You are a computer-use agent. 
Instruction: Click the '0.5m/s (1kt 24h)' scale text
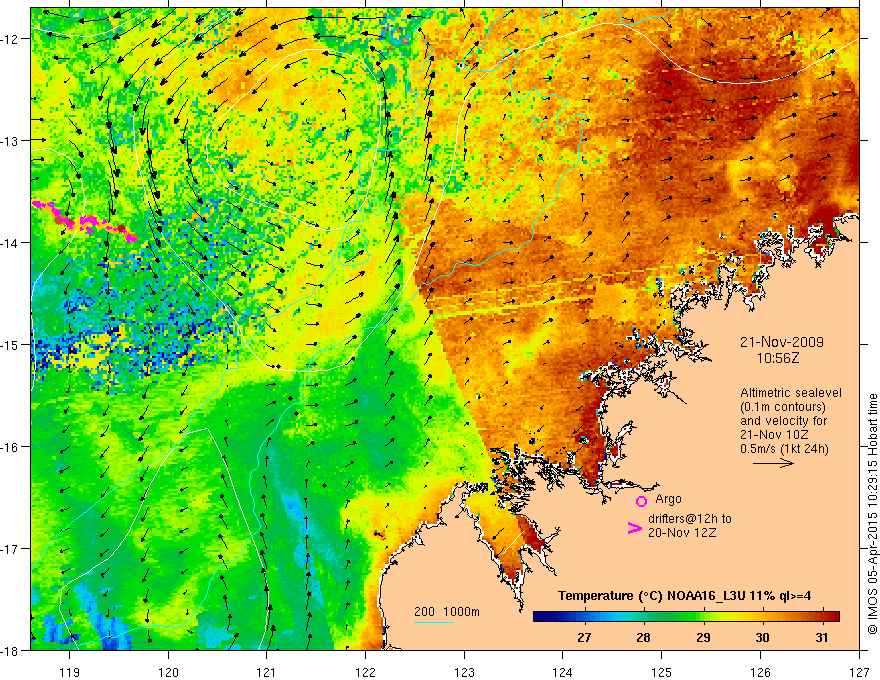(784, 448)
